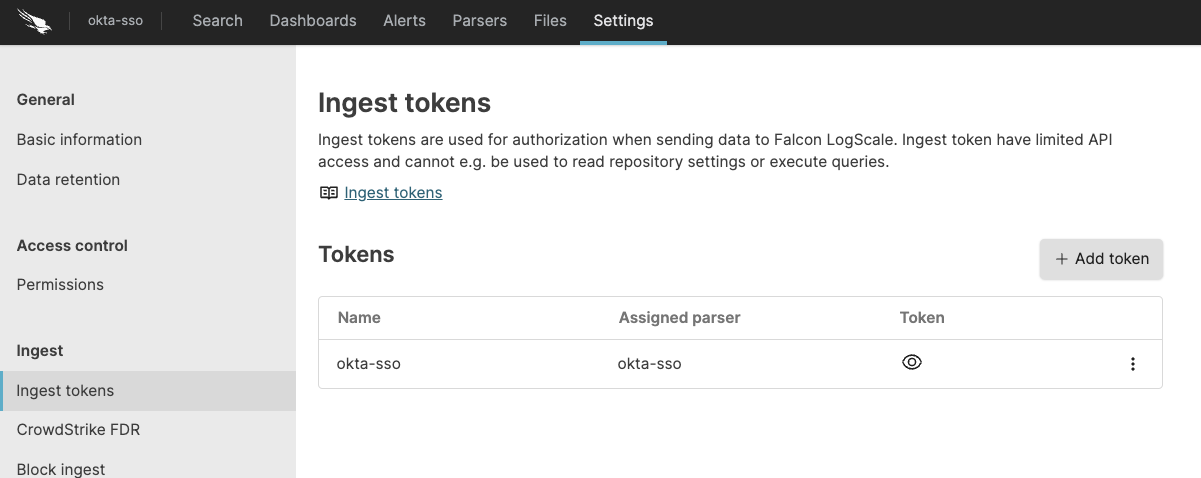Open the Block ingest sidebar item
Viewport: 1201px width, 478px height.
tap(61, 469)
